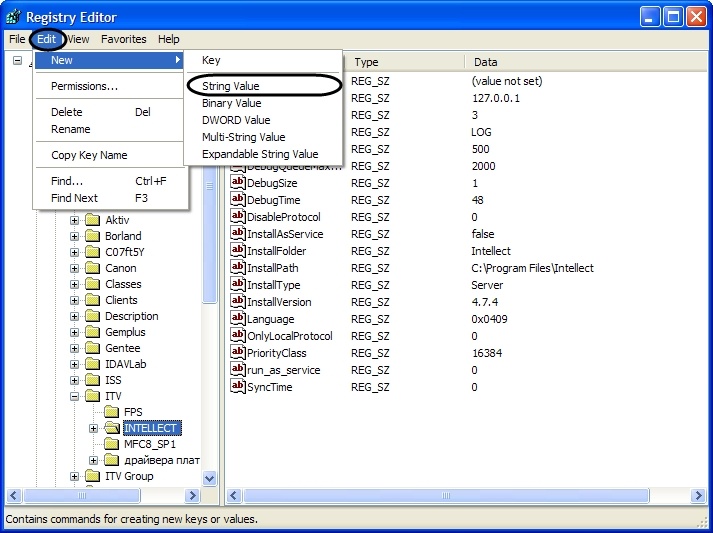Click the Type column header
This screenshot has width=713, height=533.
click(367, 62)
